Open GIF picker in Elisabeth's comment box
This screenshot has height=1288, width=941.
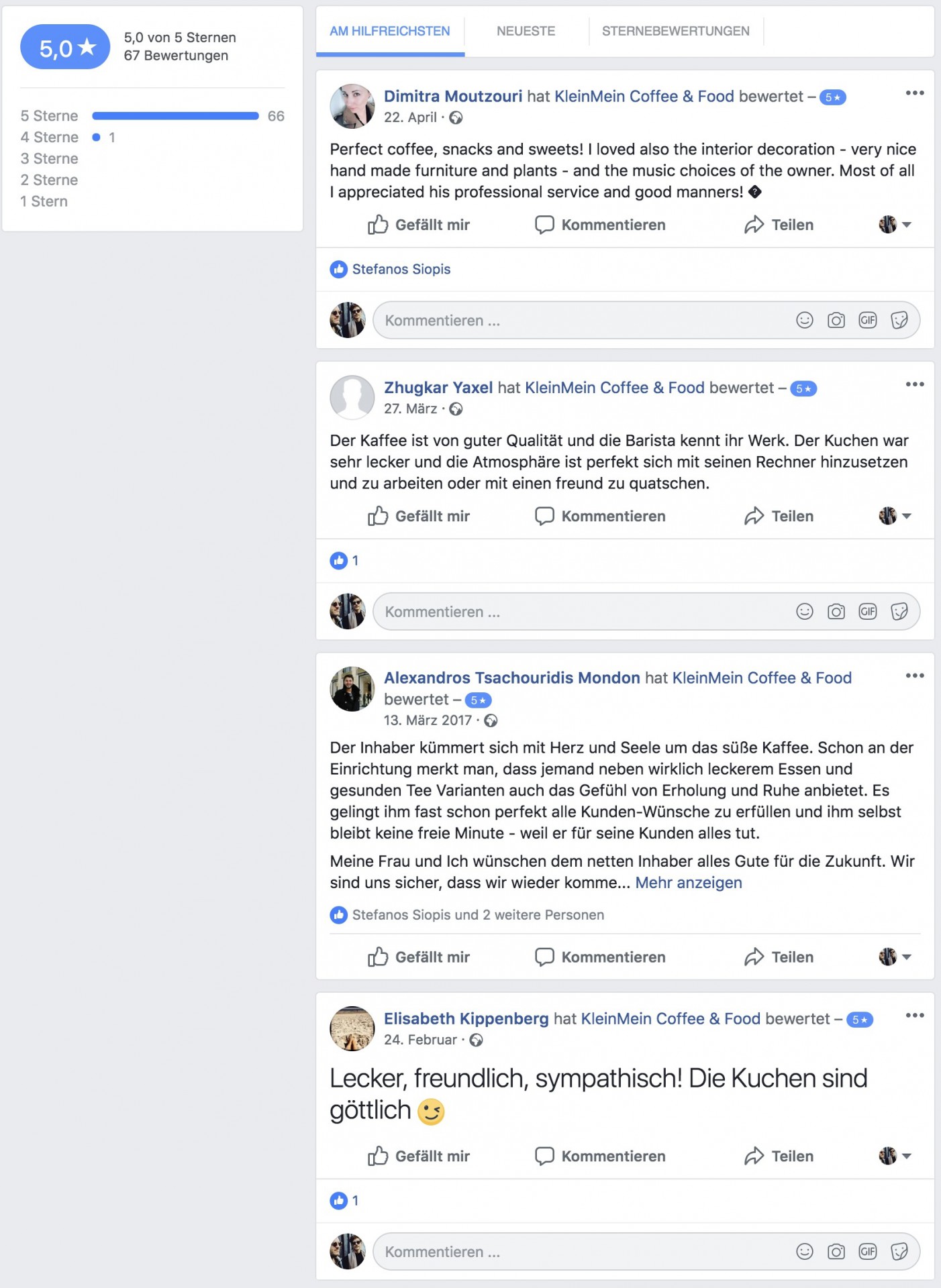point(867,1252)
